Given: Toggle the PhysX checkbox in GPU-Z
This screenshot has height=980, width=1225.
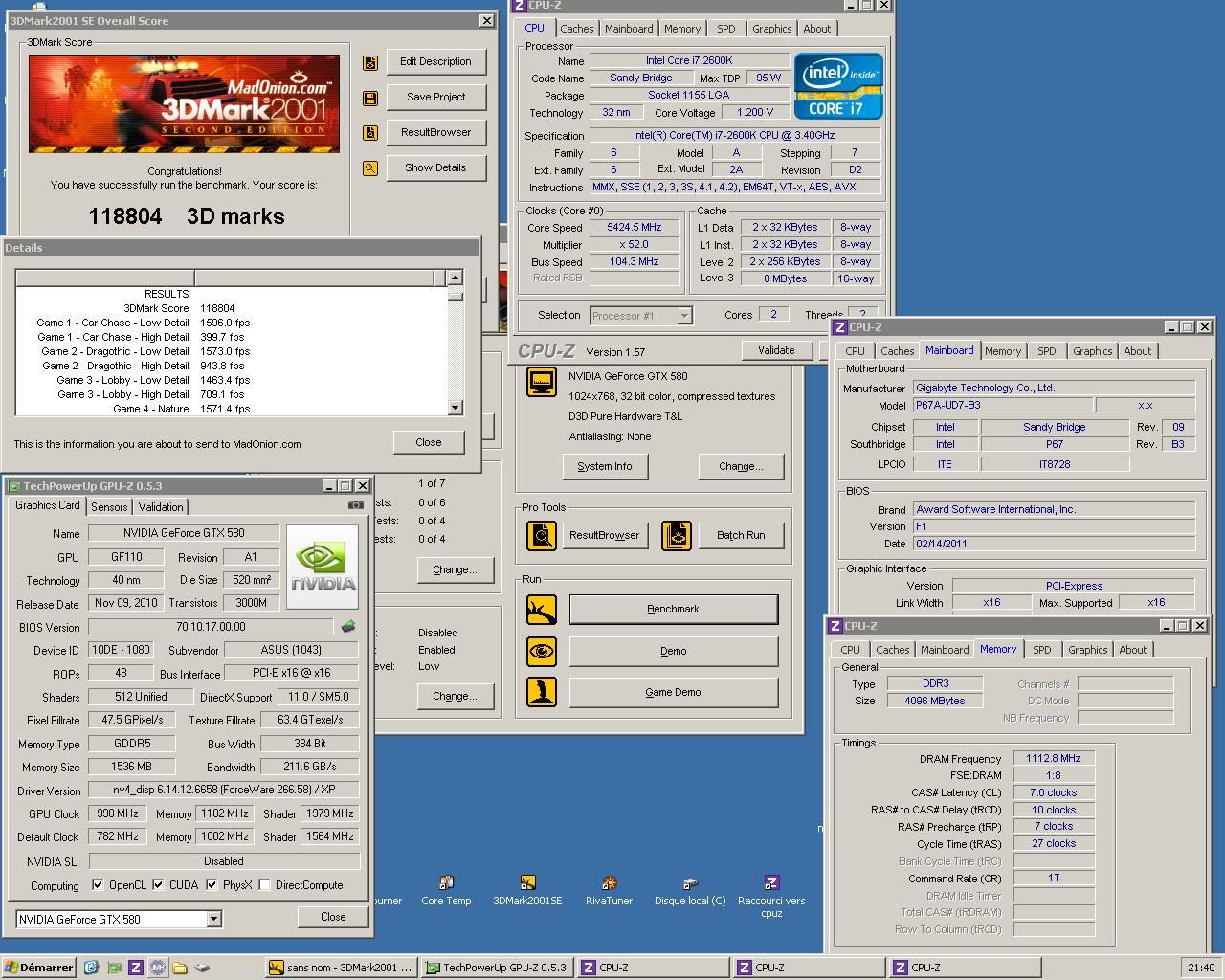Looking at the screenshot, I should pyautogui.click(x=212, y=885).
